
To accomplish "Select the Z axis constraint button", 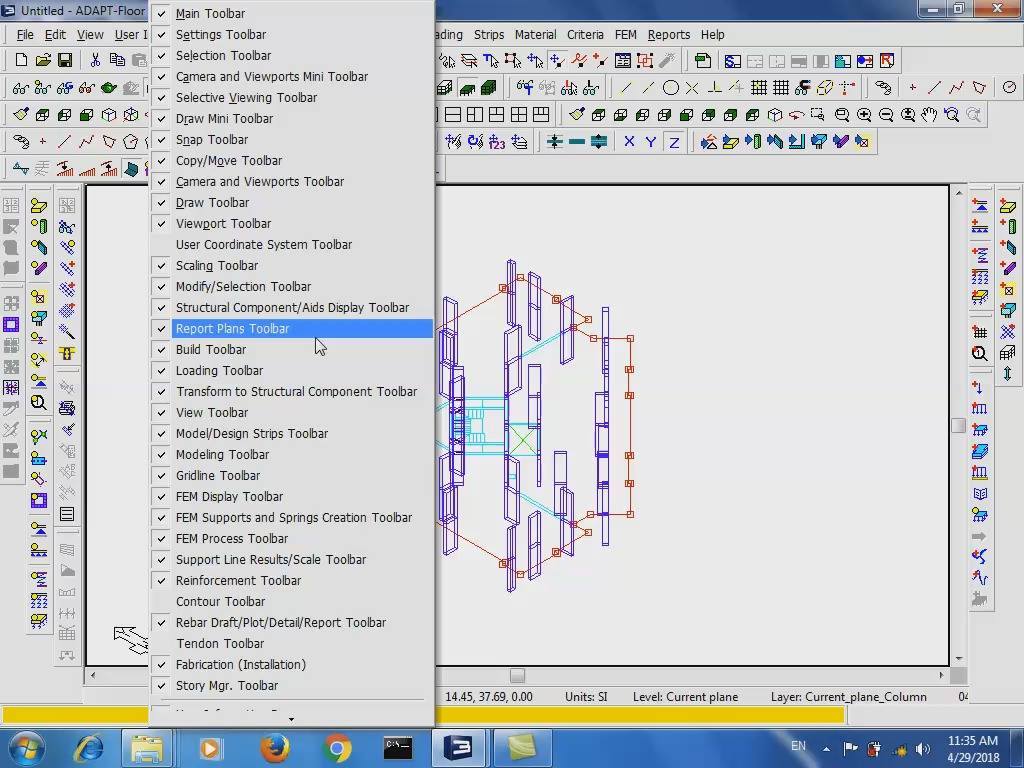I will tap(673, 142).
